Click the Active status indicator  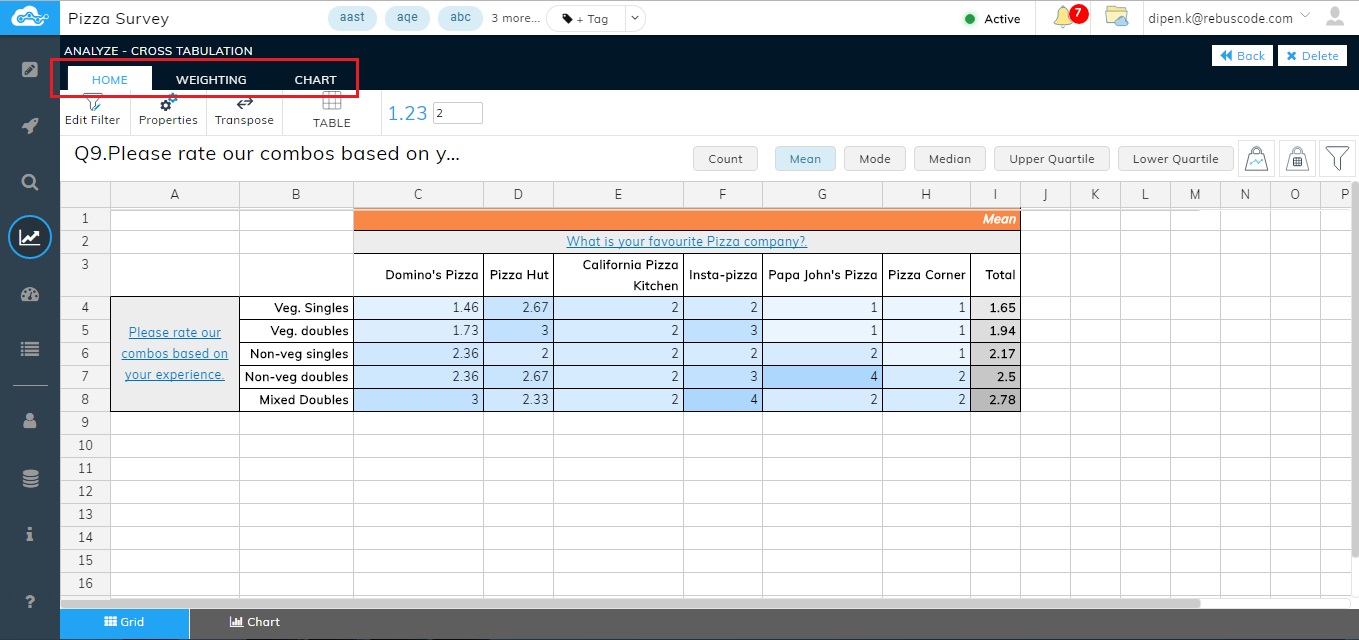click(992, 18)
